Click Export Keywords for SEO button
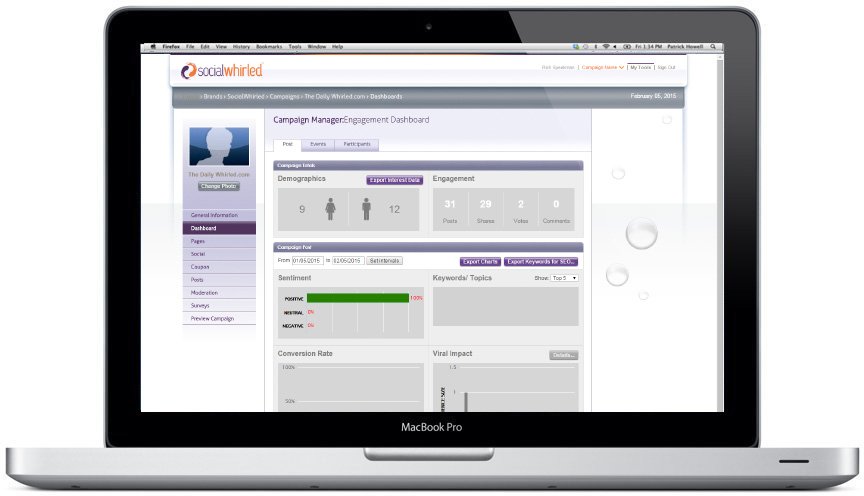The height and width of the screenshot is (496, 864). (541, 261)
